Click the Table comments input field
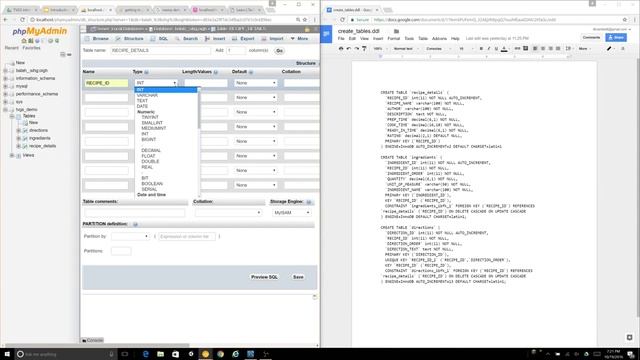Viewport: 640px width, 360px height. (134, 213)
